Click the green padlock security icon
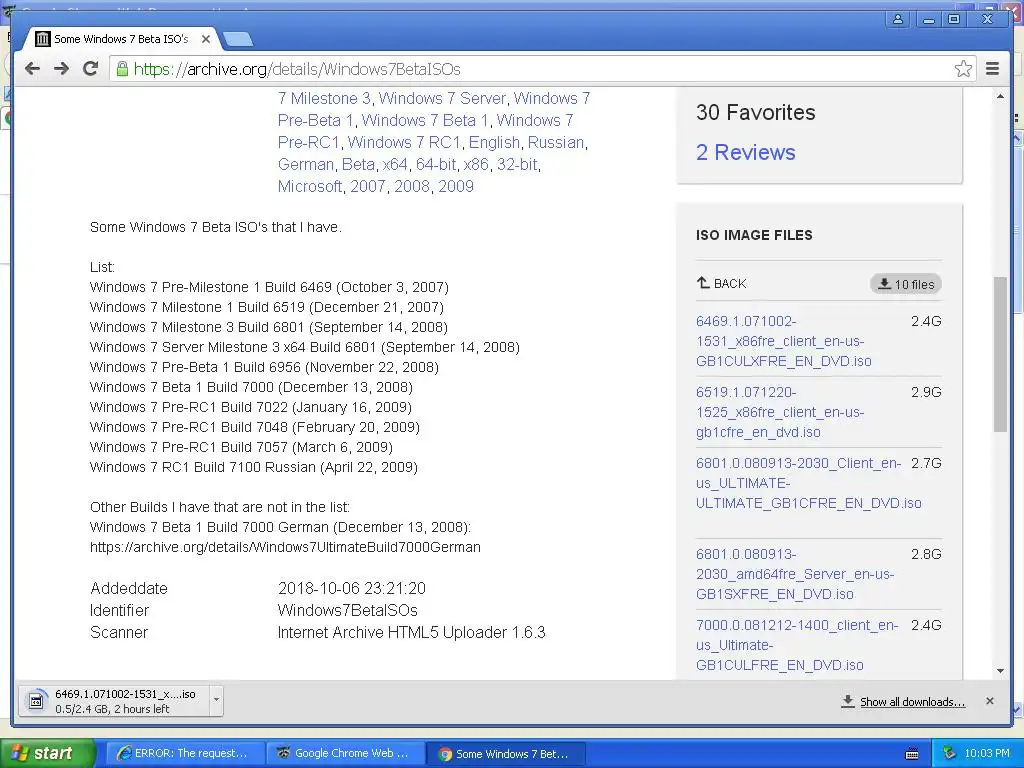1024x768 pixels. 122,69
